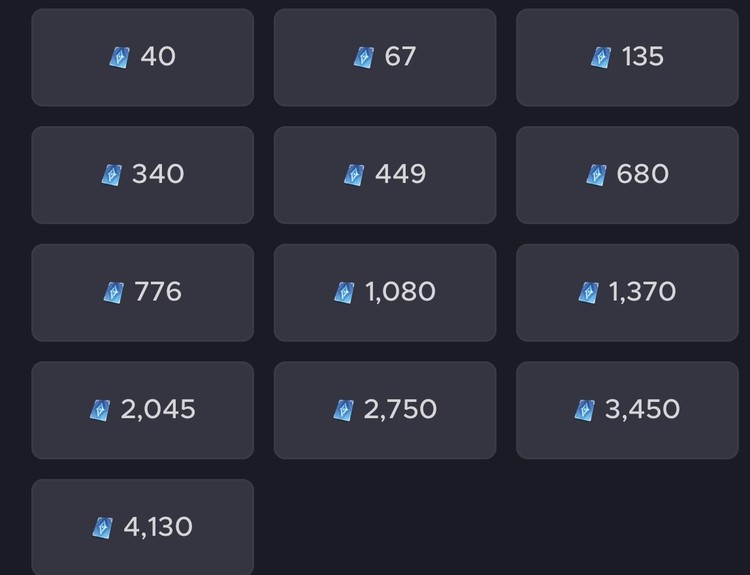Choose the 1,080 ticket amount
The height and width of the screenshot is (575, 750).
point(385,292)
